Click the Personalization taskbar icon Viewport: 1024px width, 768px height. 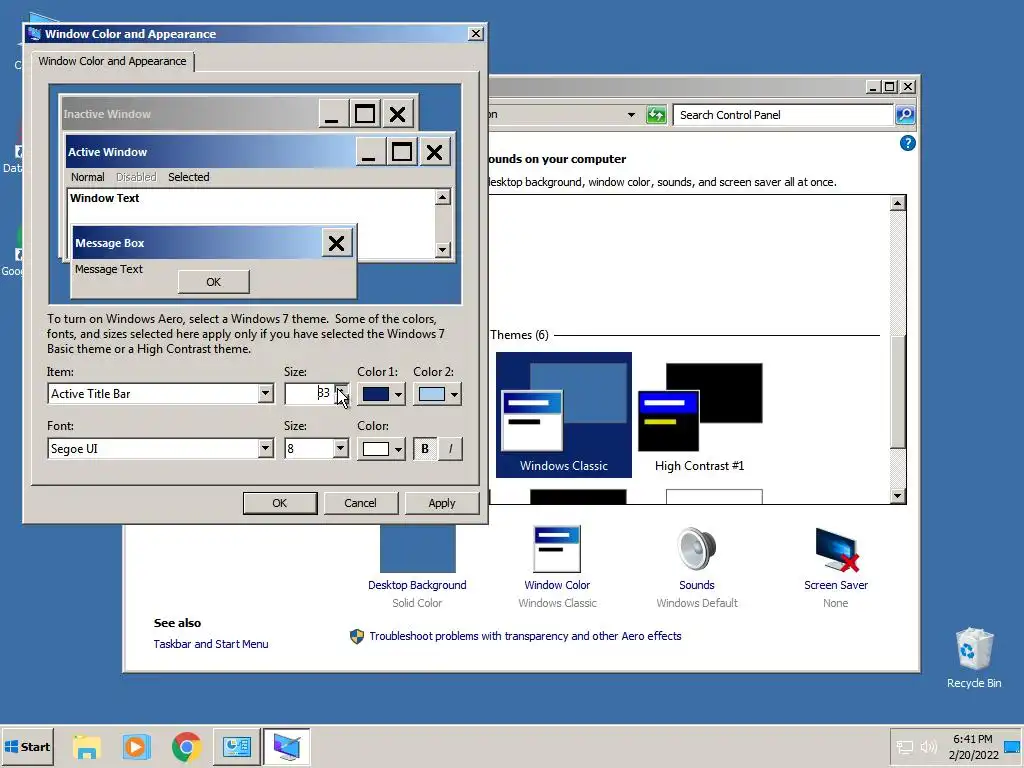coord(287,746)
